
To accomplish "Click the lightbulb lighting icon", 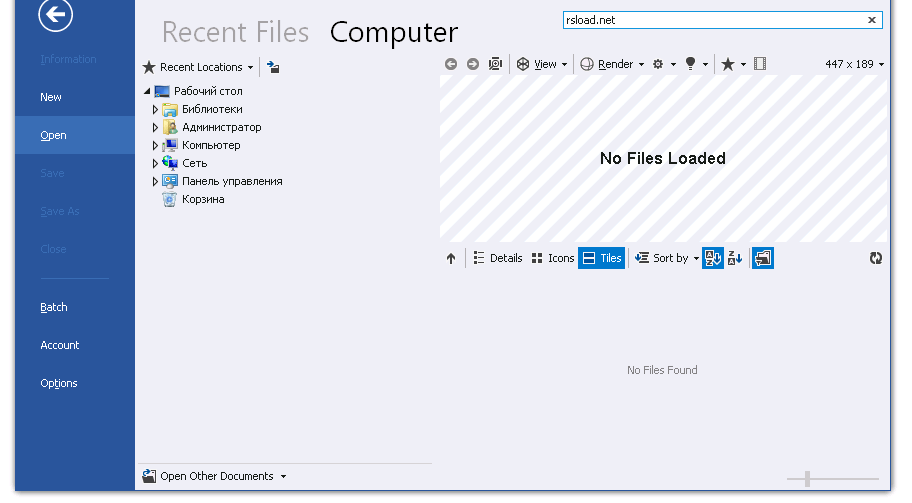I will pos(690,64).
